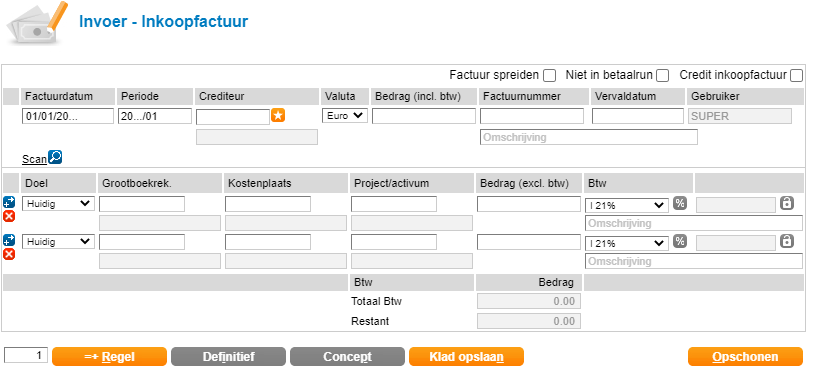The height and width of the screenshot is (378, 813).
Task: Click the Klad opslaan button
Action: pyautogui.click(x=466, y=357)
